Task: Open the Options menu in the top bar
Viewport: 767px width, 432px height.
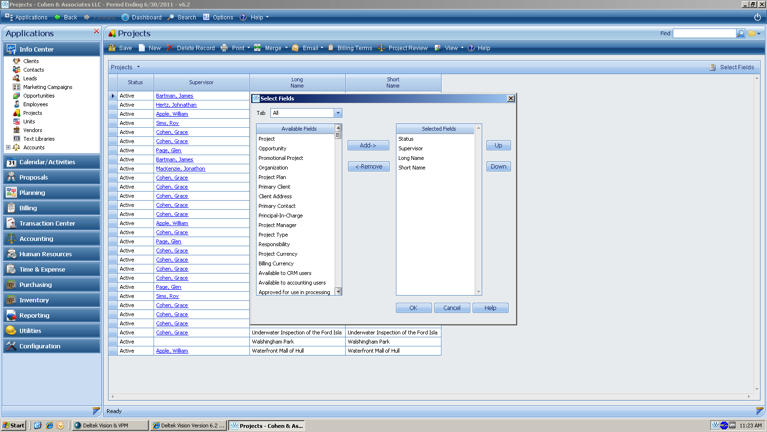Action: click(x=218, y=17)
